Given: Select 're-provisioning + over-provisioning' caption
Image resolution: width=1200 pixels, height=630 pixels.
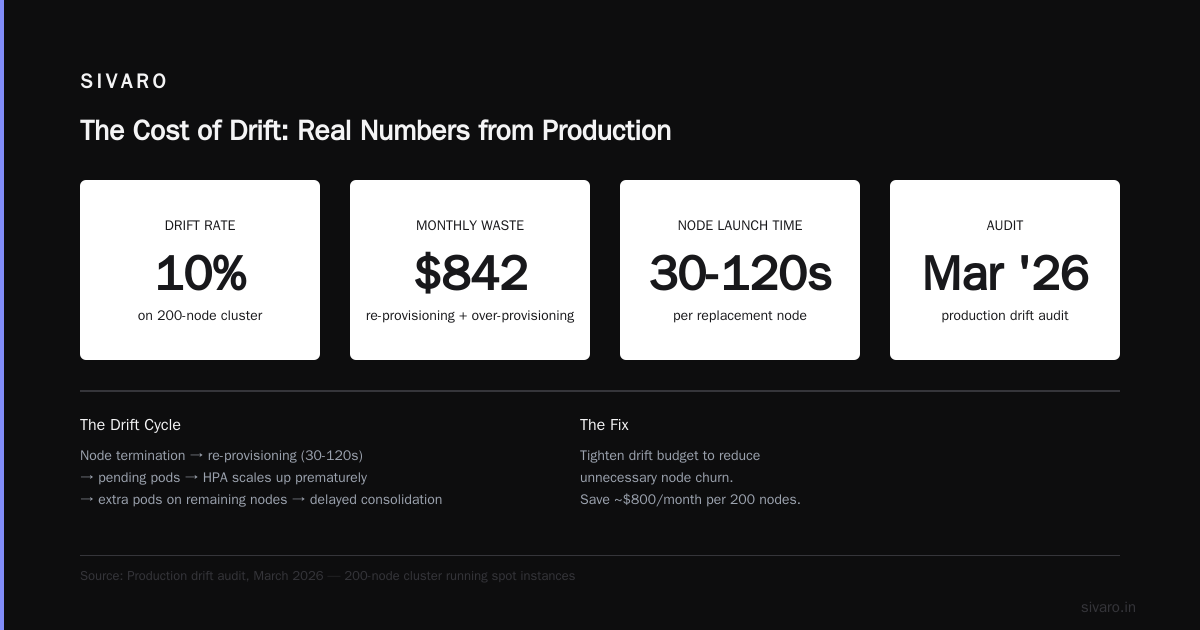Looking at the screenshot, I should [x=470, y=316].
